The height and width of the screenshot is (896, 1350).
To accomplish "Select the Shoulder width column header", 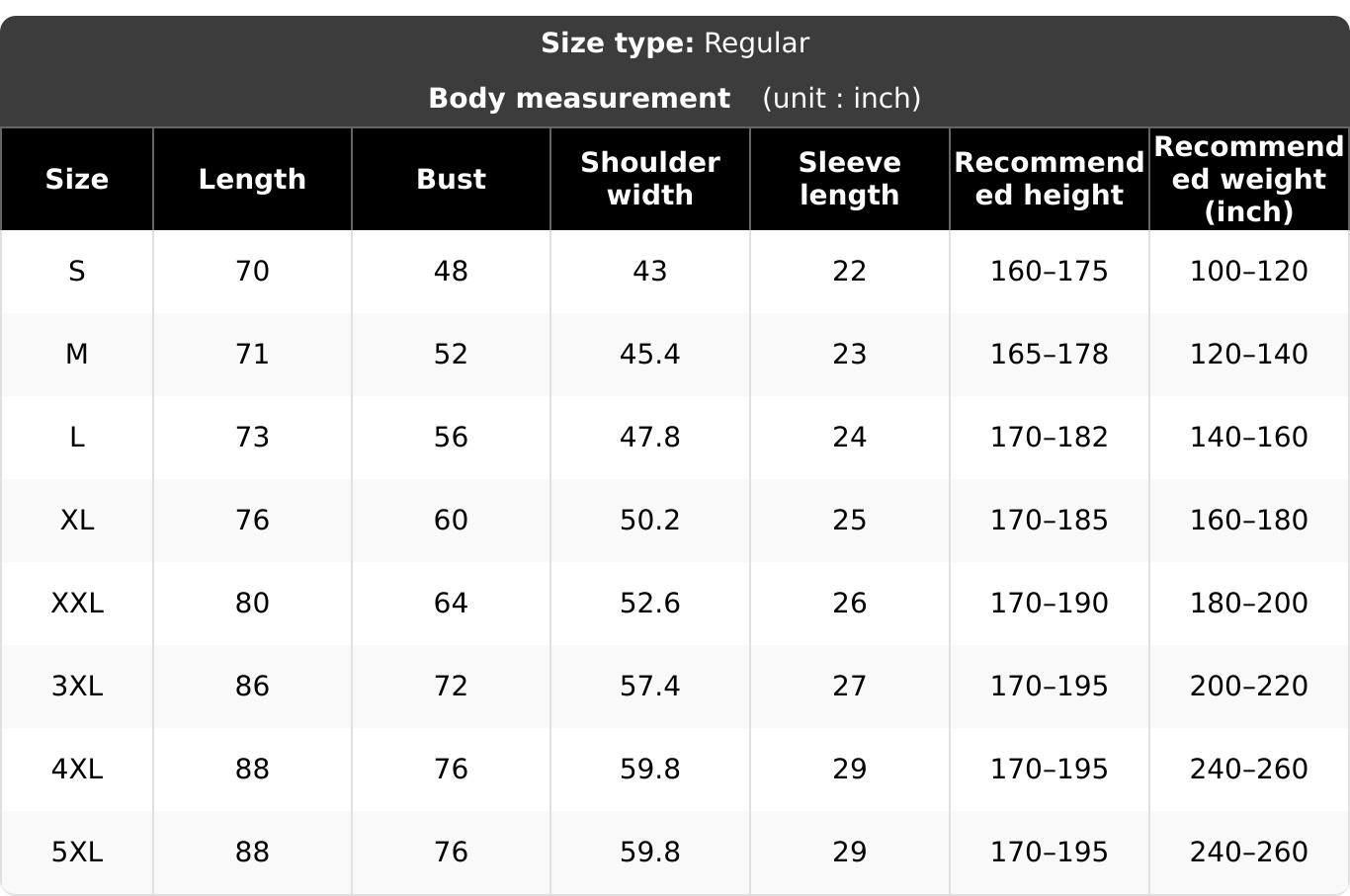I will click(x=650, y=179).
